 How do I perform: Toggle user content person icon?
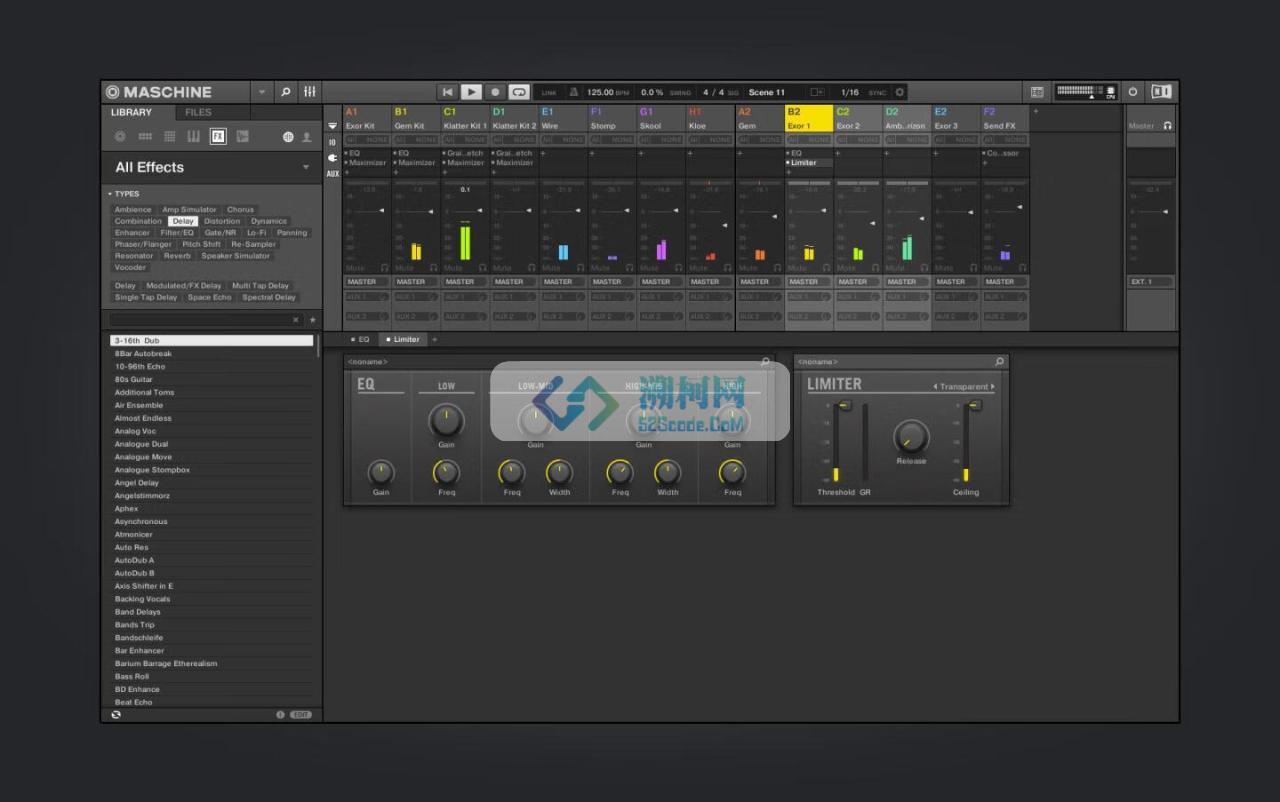307,137
